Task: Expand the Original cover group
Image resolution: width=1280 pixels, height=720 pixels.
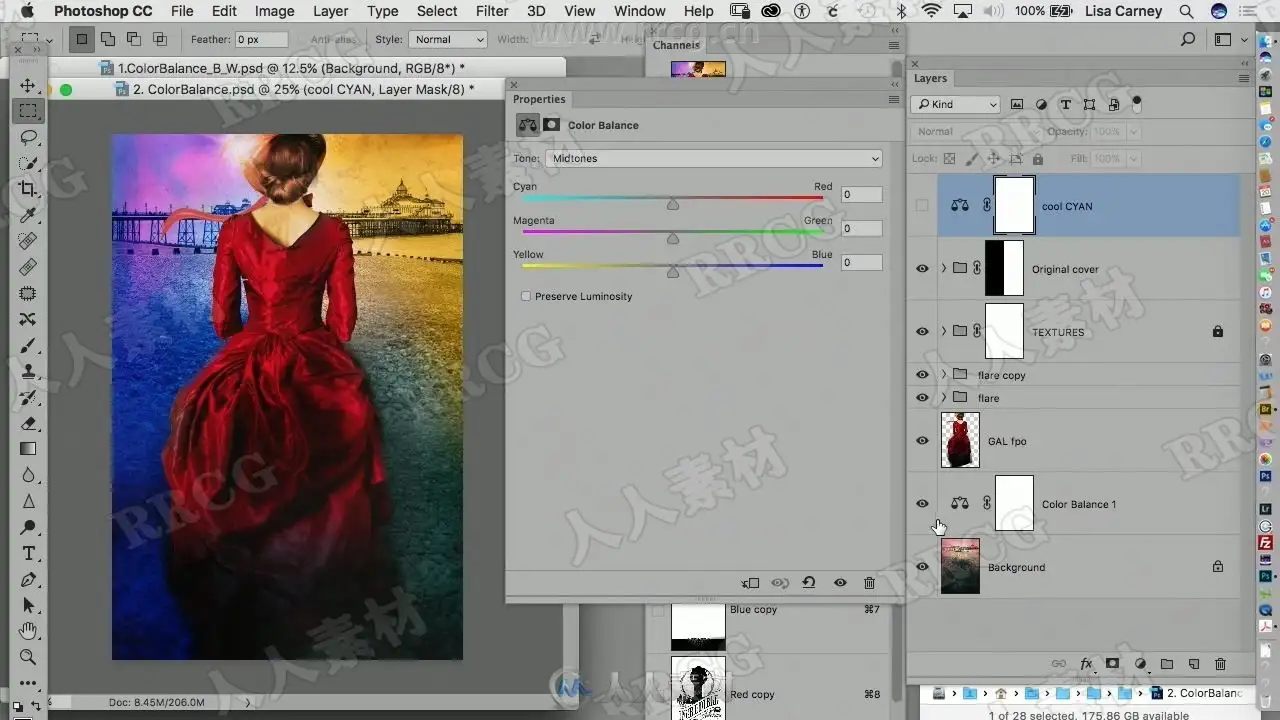Action: coord(944,269)
